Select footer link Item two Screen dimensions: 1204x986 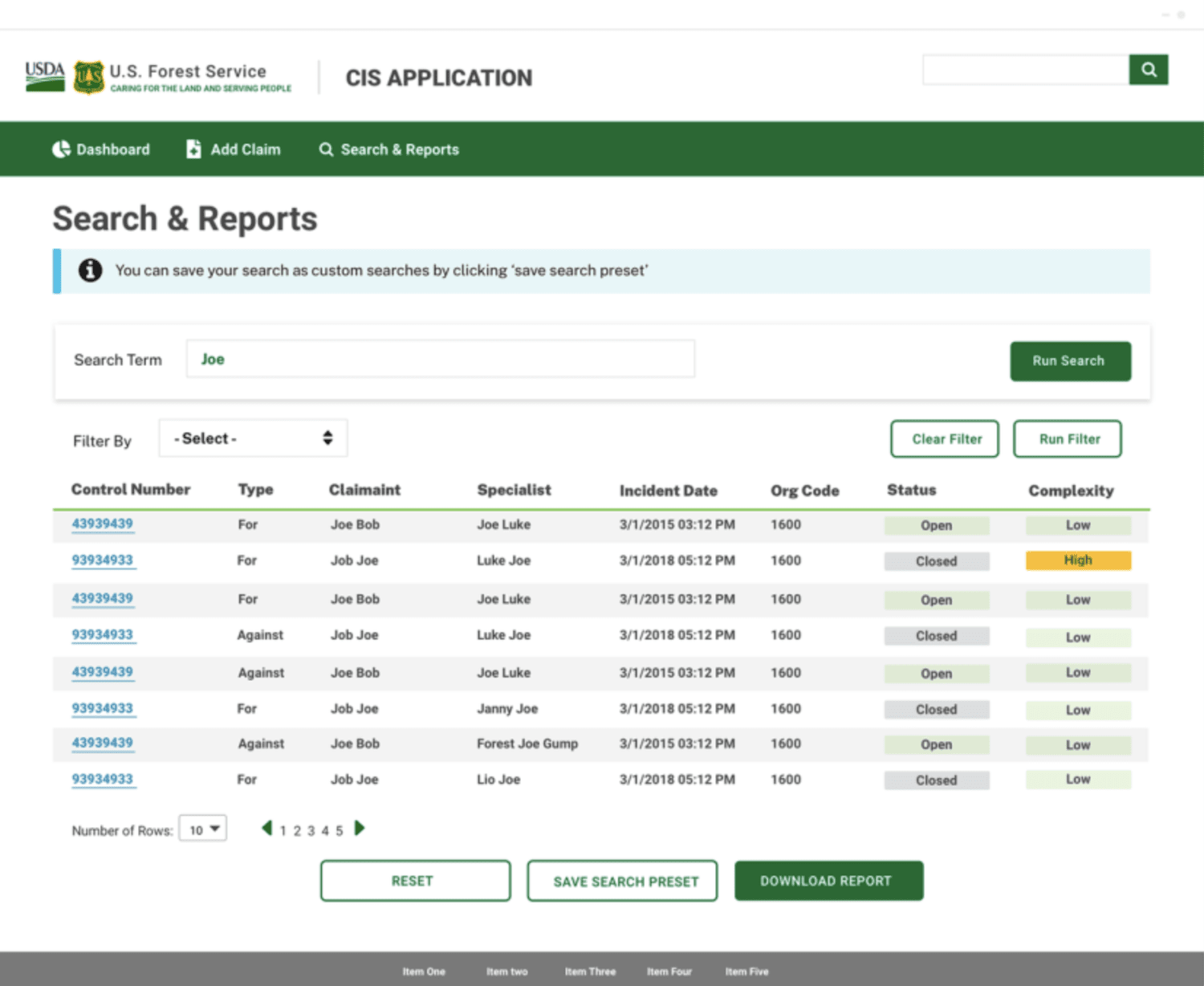507,972
